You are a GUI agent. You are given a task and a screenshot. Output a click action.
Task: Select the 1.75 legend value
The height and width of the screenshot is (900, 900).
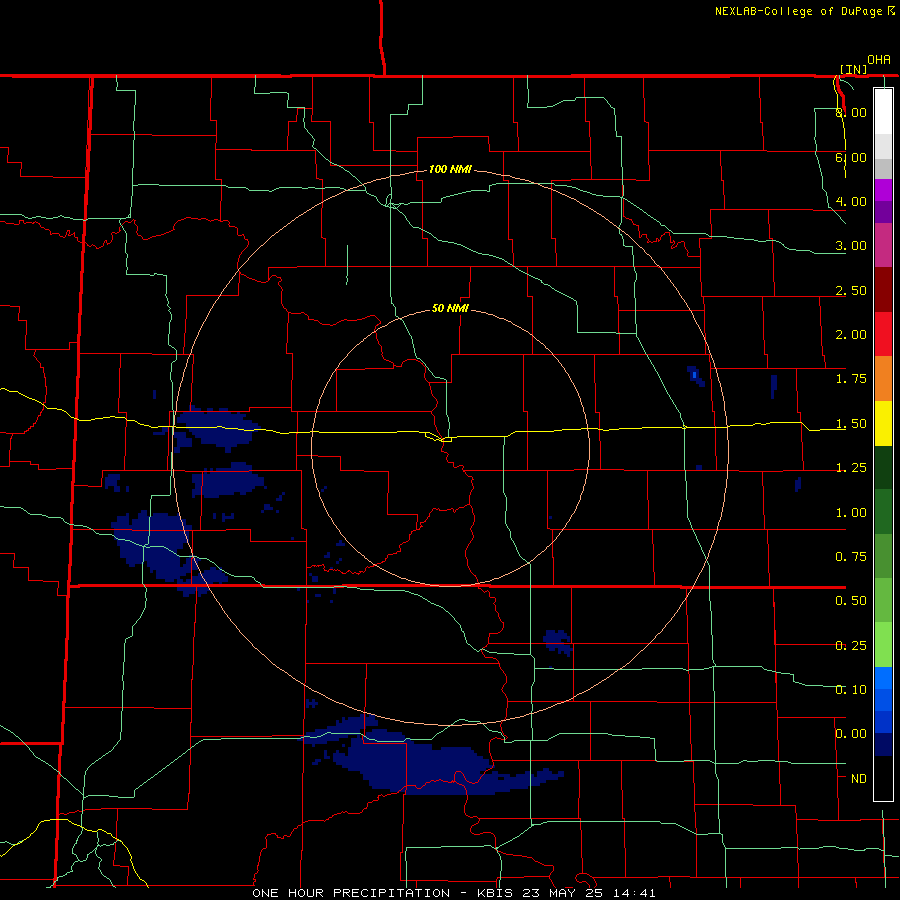tap(851, 379)
